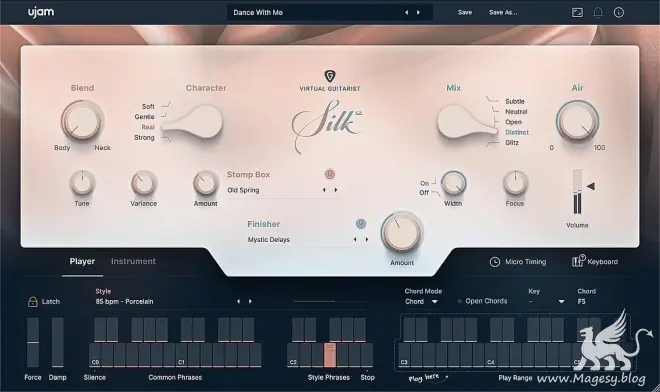This screenshot has height=392, width=660.
Task: Click the Damp slider
Action: [x=58, y=342]
